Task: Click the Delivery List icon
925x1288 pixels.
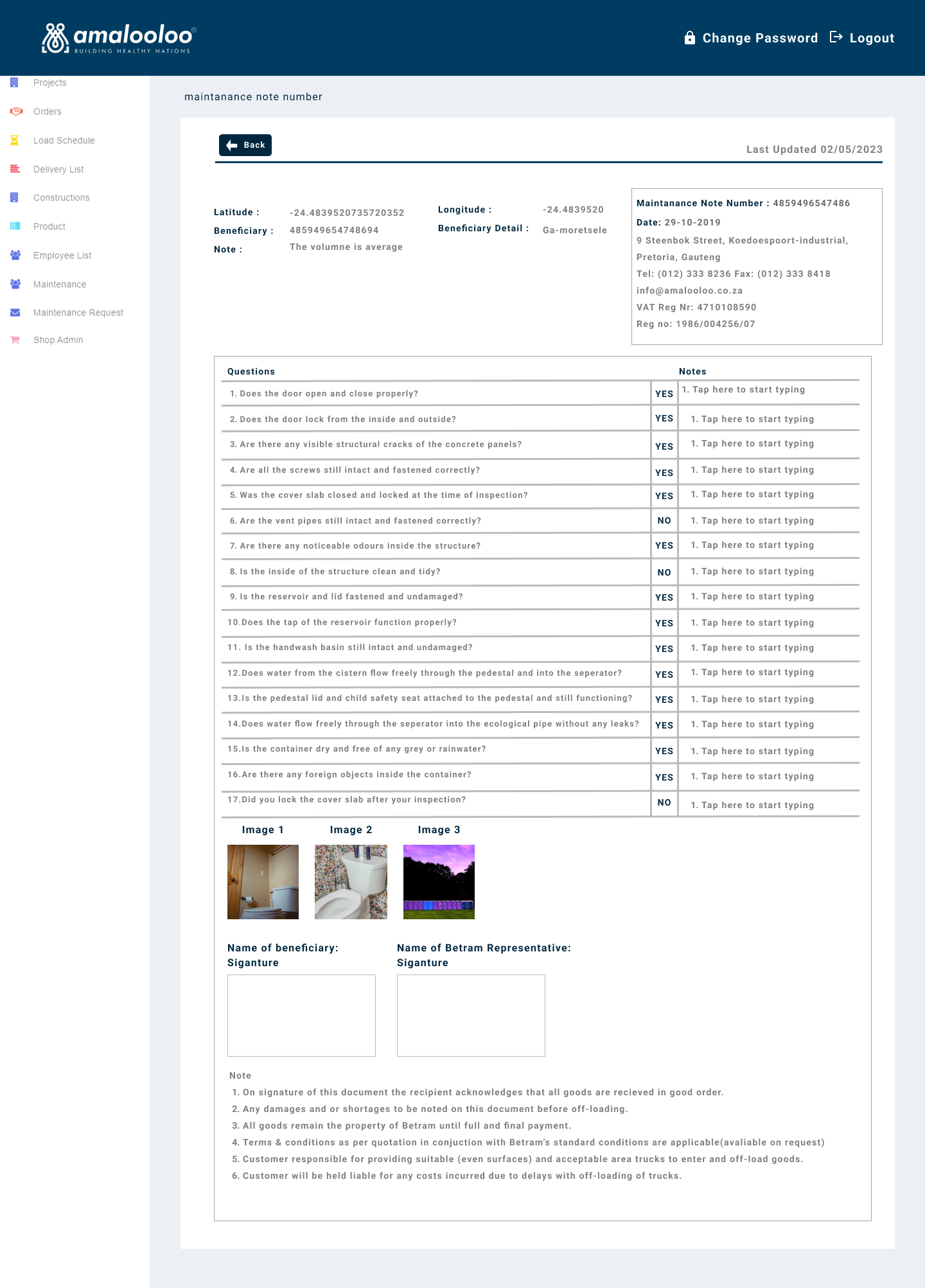Action: 15,169
